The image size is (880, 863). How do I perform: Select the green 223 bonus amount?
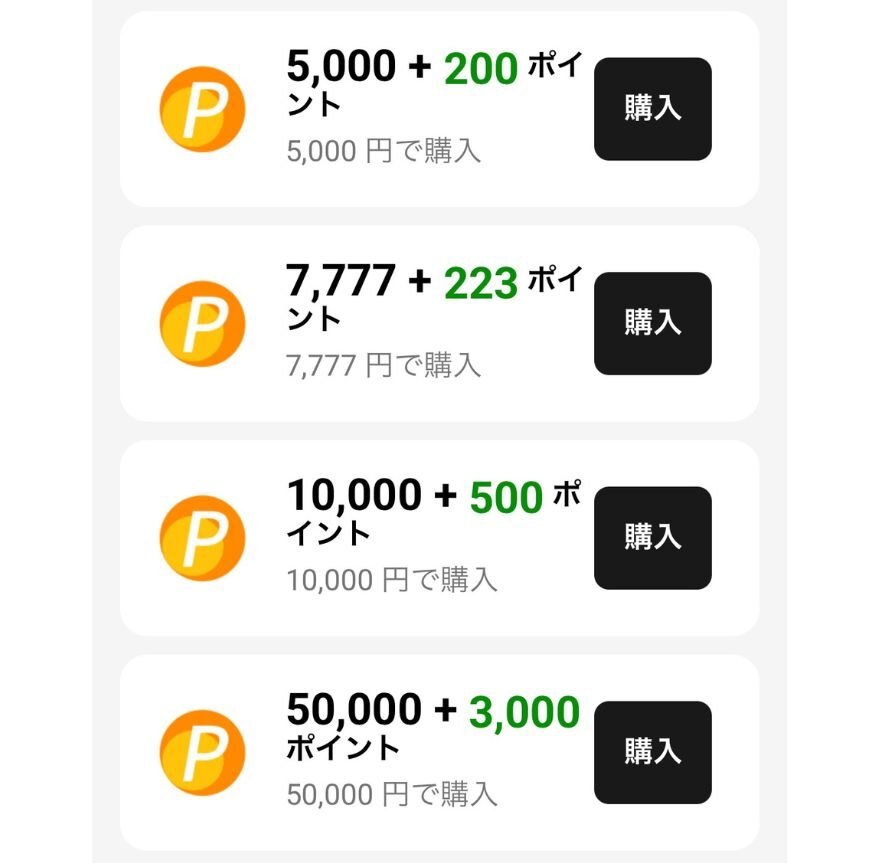pyautogui.click(x=481, y=284)
